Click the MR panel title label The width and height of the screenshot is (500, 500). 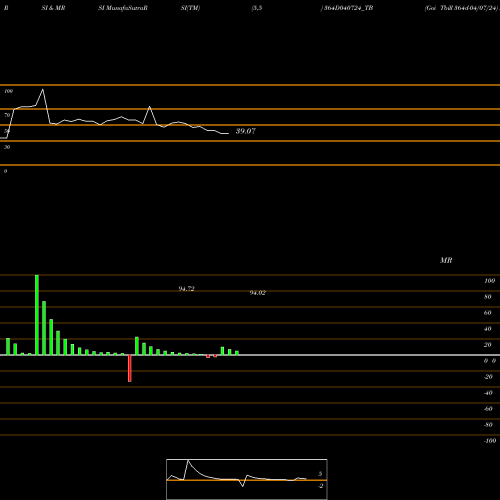click(446, 260)
